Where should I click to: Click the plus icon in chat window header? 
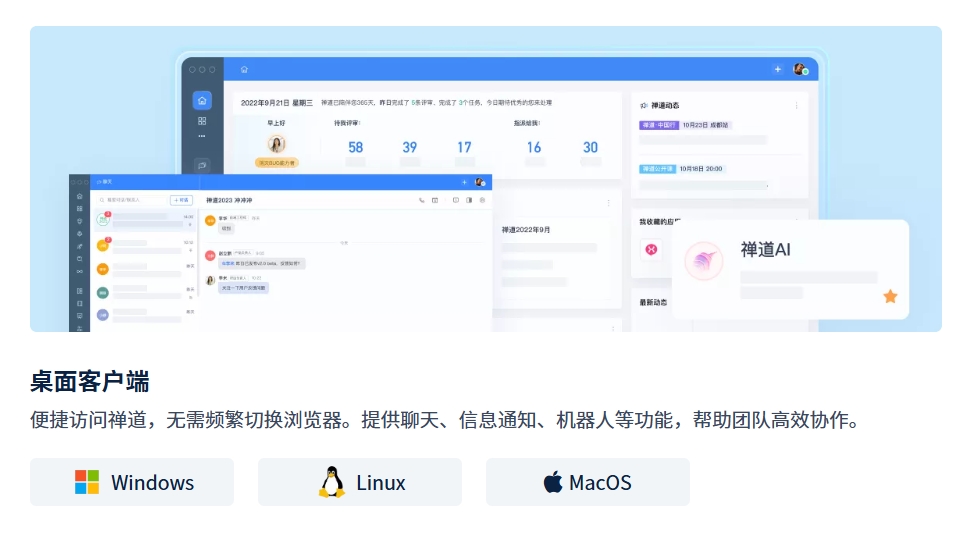[465, 182]
